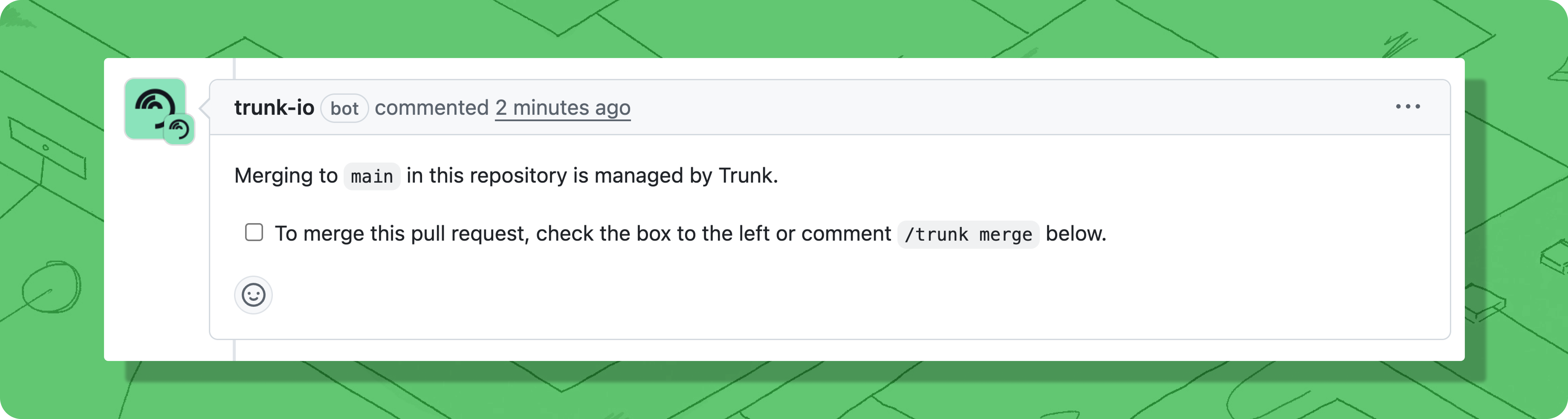
Task: Click the "2 minutes ago" timestamp link
Action: pos(563,108)
